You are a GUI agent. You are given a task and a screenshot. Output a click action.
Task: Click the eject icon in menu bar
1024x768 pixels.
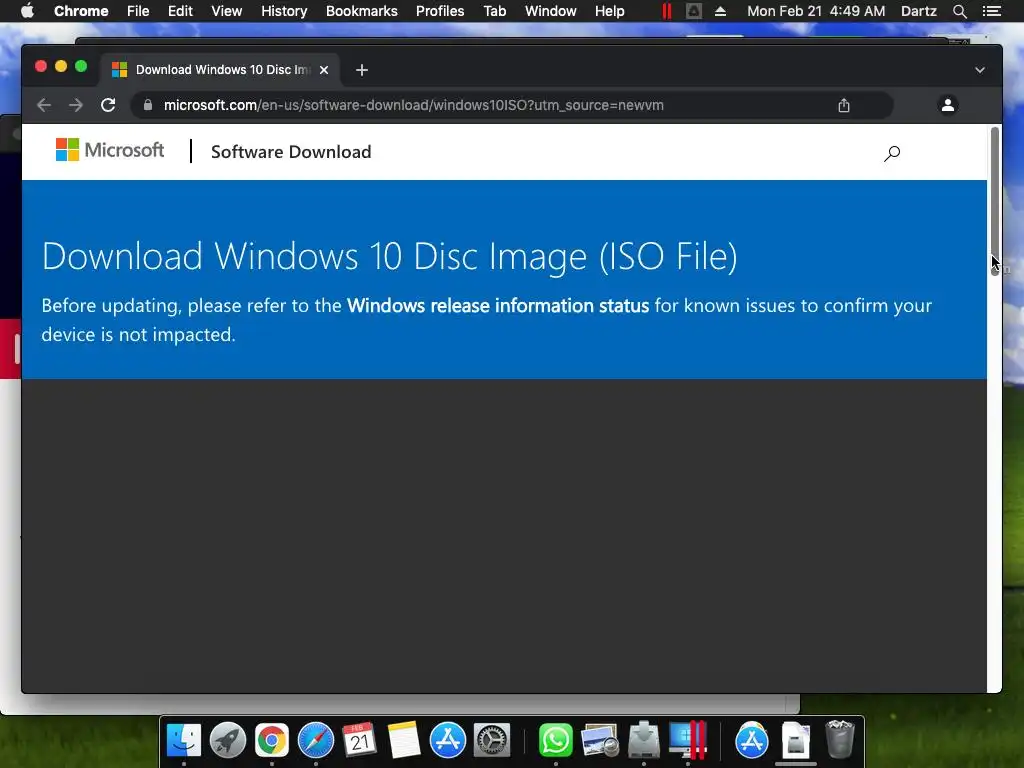[x=720, y=11]
